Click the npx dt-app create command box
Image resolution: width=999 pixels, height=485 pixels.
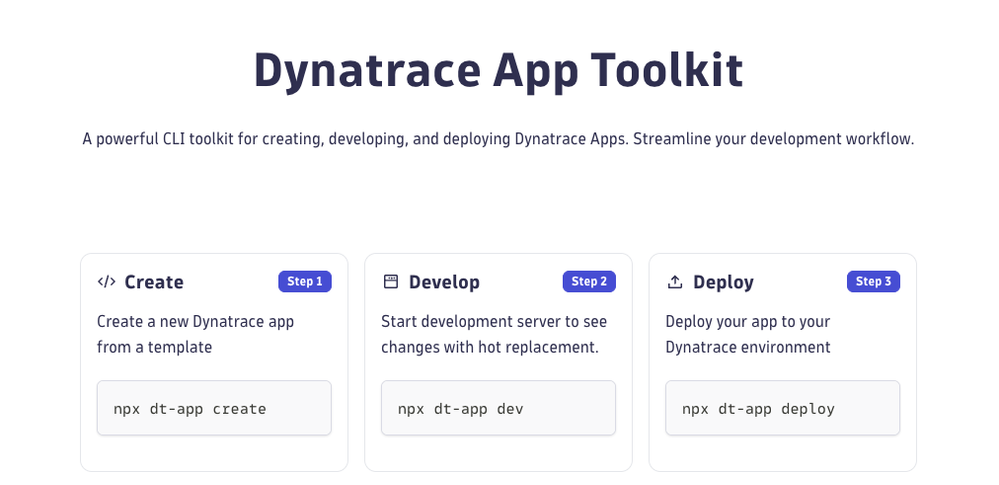point(214,408)
